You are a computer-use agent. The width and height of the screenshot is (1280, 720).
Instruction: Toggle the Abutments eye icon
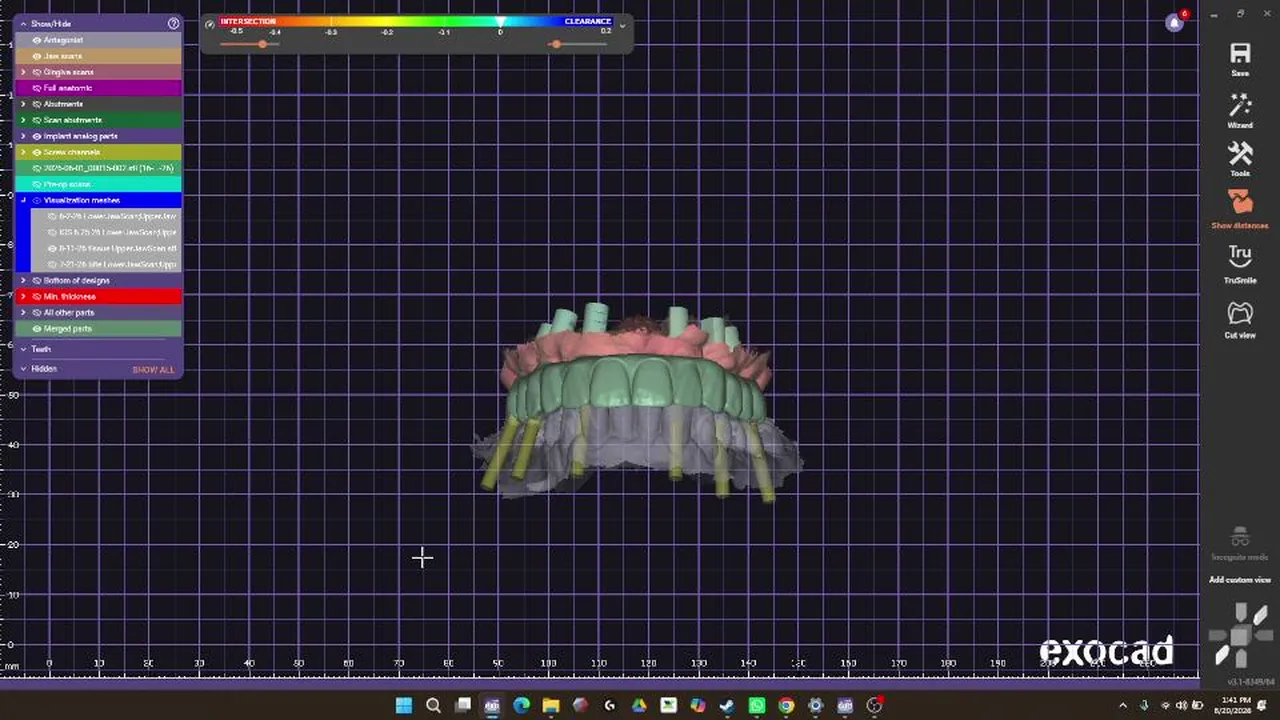[x=37, y=104]
